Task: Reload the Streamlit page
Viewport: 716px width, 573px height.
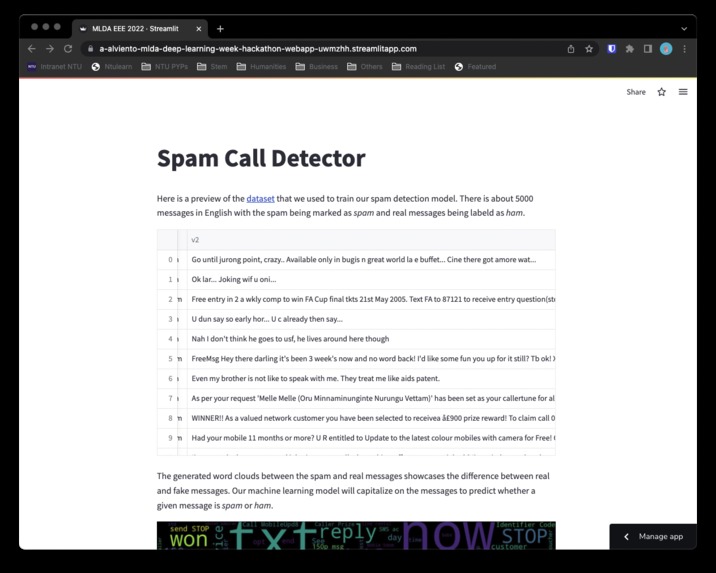Action: pos(68,49)
